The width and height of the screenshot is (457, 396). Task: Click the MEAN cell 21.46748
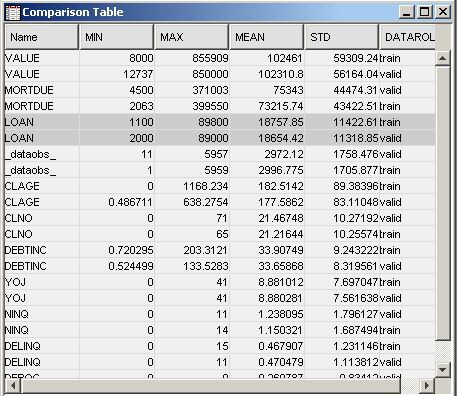pos(267,218)
